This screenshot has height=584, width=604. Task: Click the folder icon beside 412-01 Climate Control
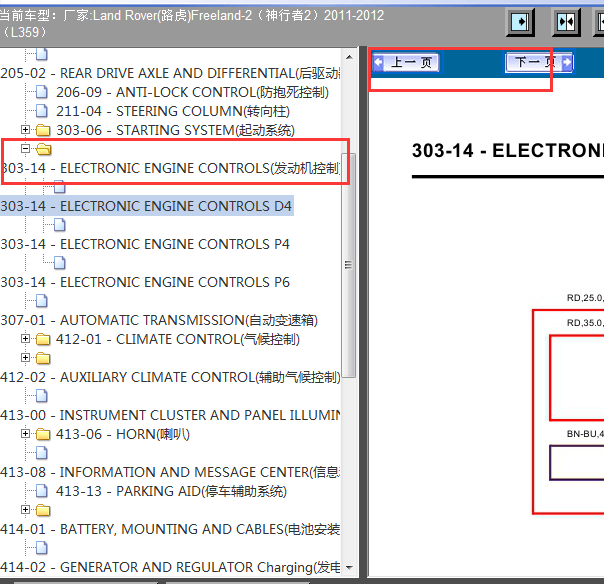click(43, 339)
